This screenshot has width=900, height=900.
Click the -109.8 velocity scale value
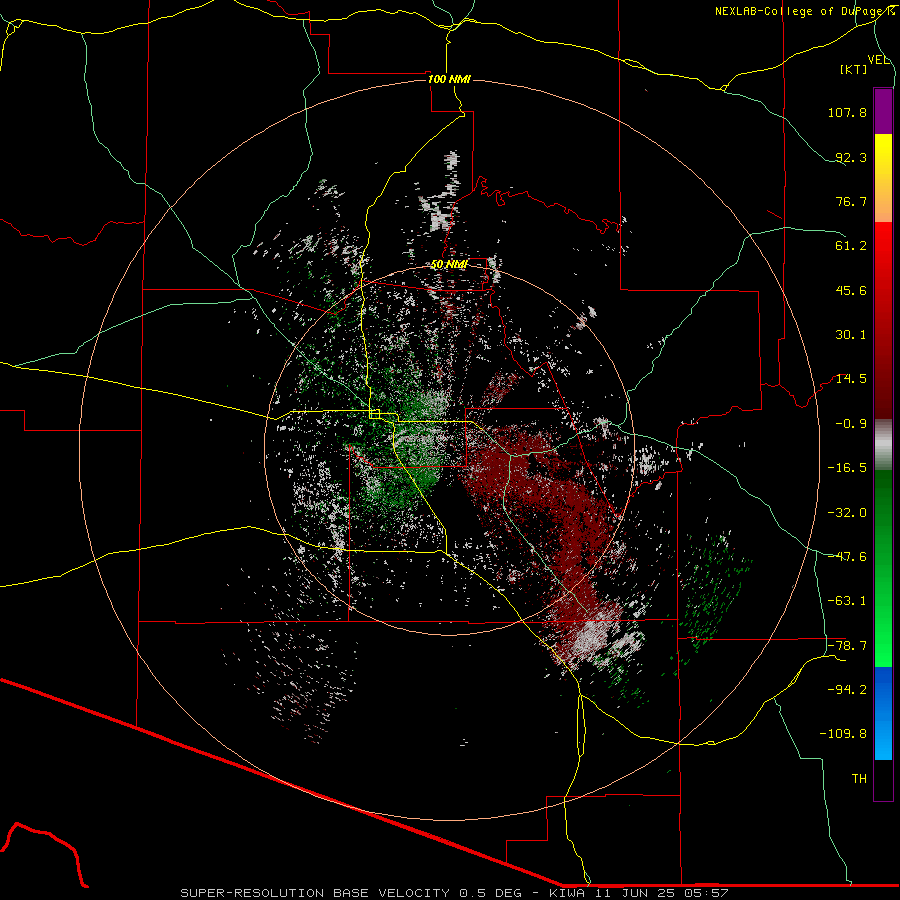(x=843, y=734)
